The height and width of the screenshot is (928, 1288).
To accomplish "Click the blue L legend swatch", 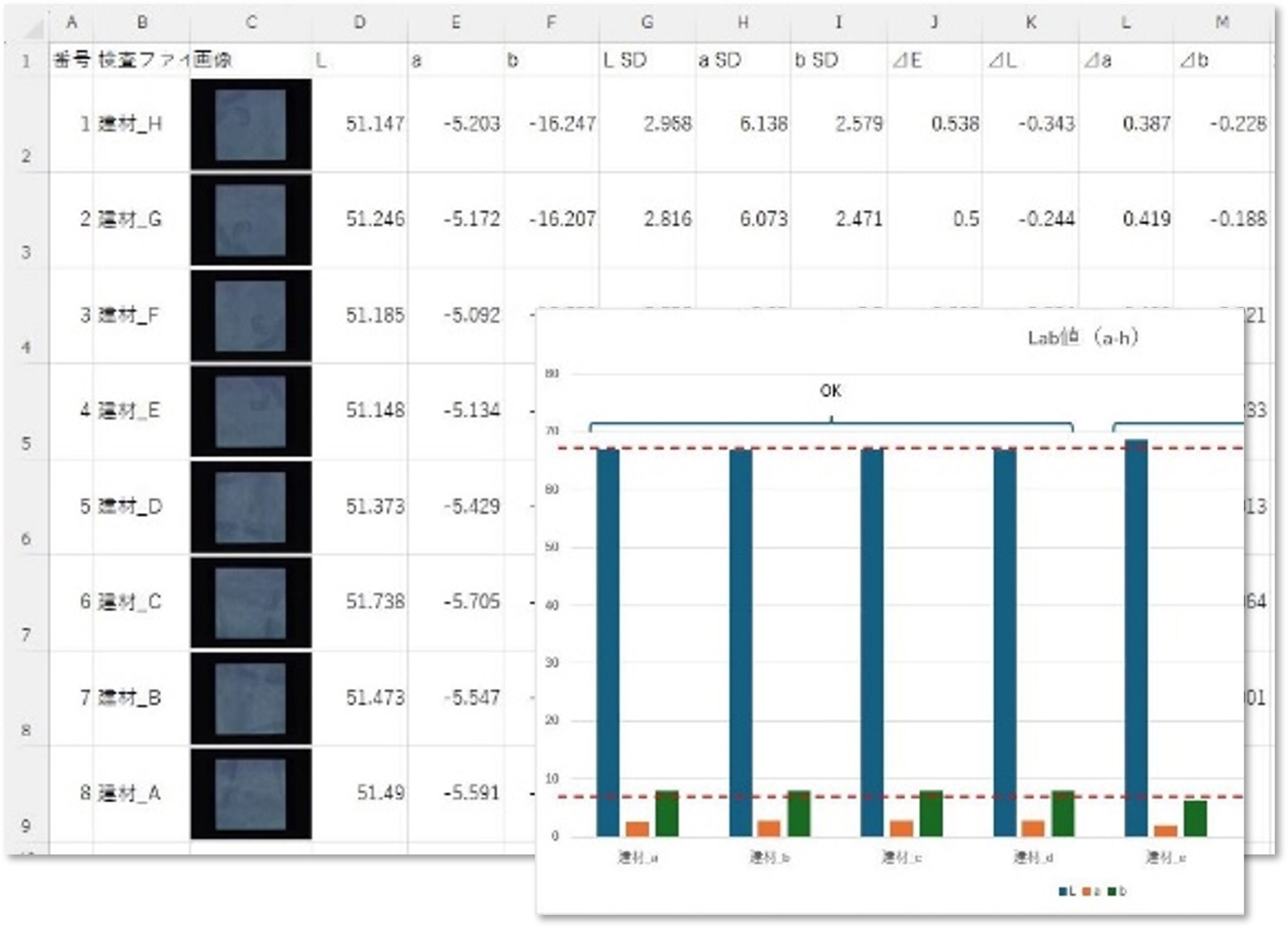I will pos(1063,891).
